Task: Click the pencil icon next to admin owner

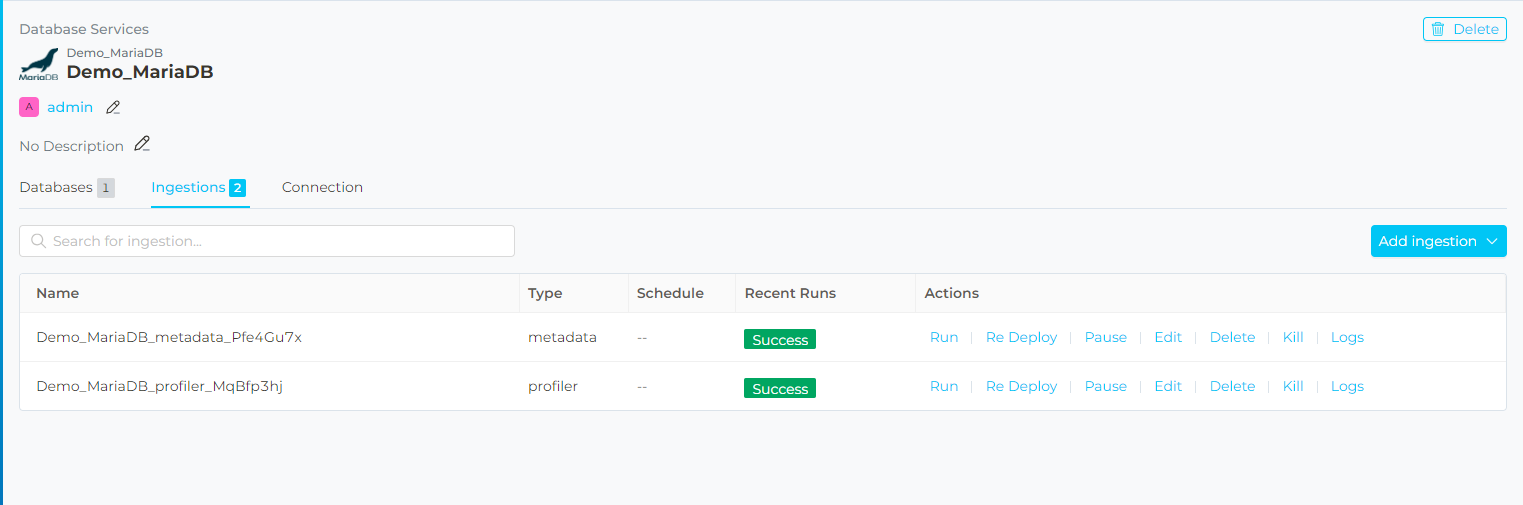Action: [113, 107]
